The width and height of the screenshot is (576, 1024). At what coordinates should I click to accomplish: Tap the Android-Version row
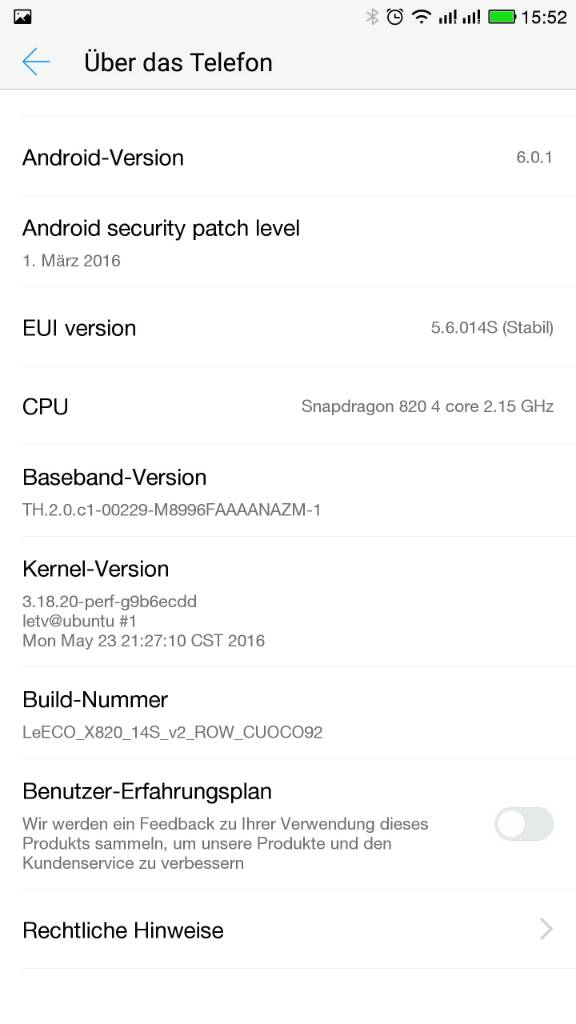288,157
